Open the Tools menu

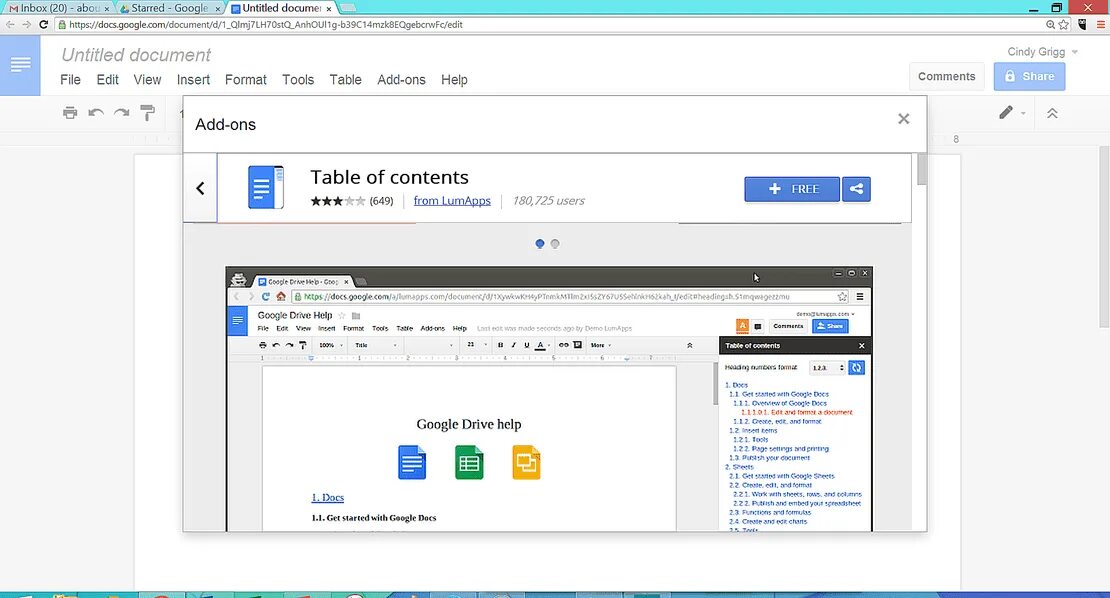point(298,80)
